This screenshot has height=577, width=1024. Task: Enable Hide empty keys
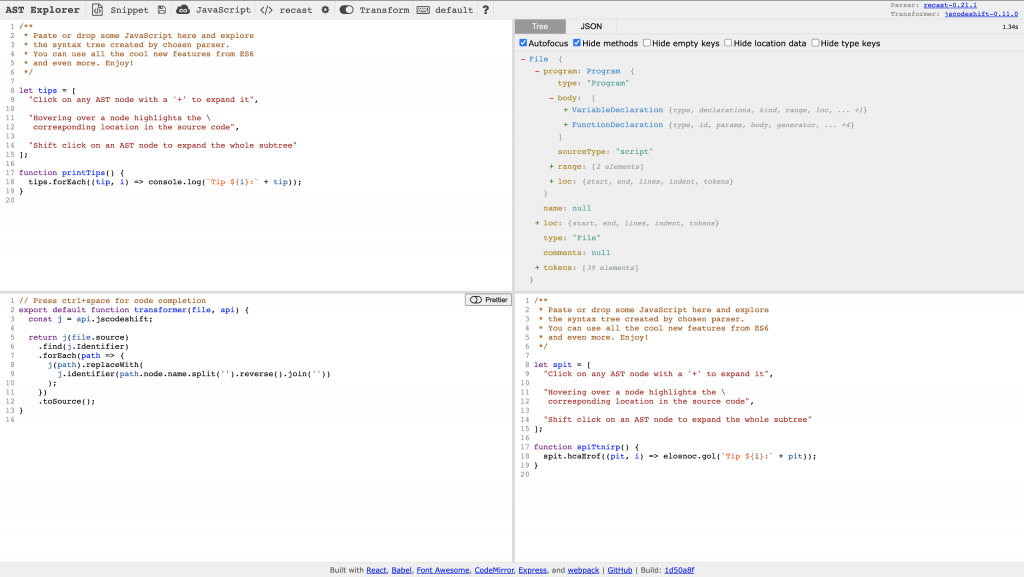point(646,41)
